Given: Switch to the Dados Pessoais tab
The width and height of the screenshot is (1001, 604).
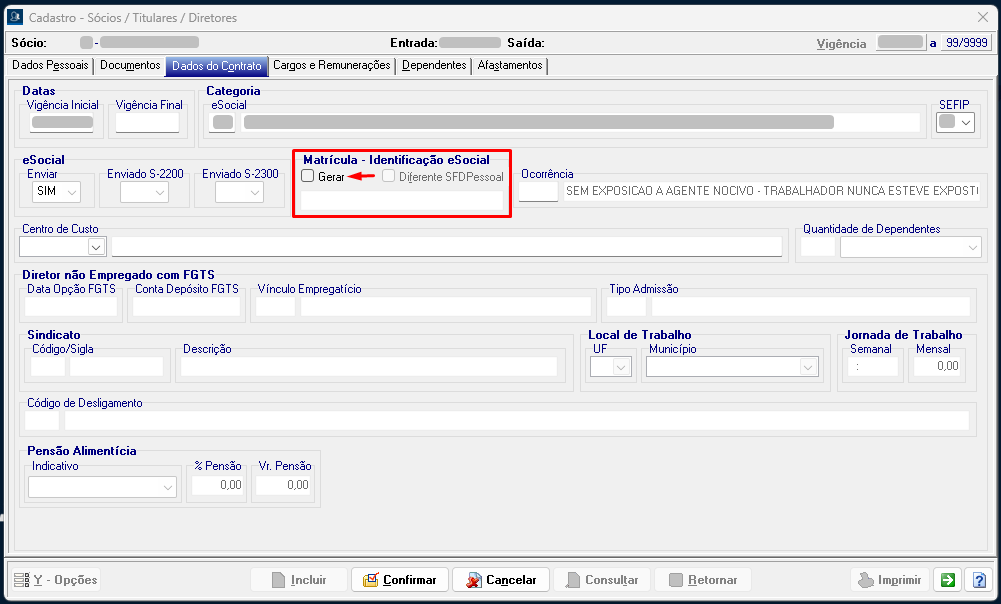Looking at the screenshot, I should (50, 66).
